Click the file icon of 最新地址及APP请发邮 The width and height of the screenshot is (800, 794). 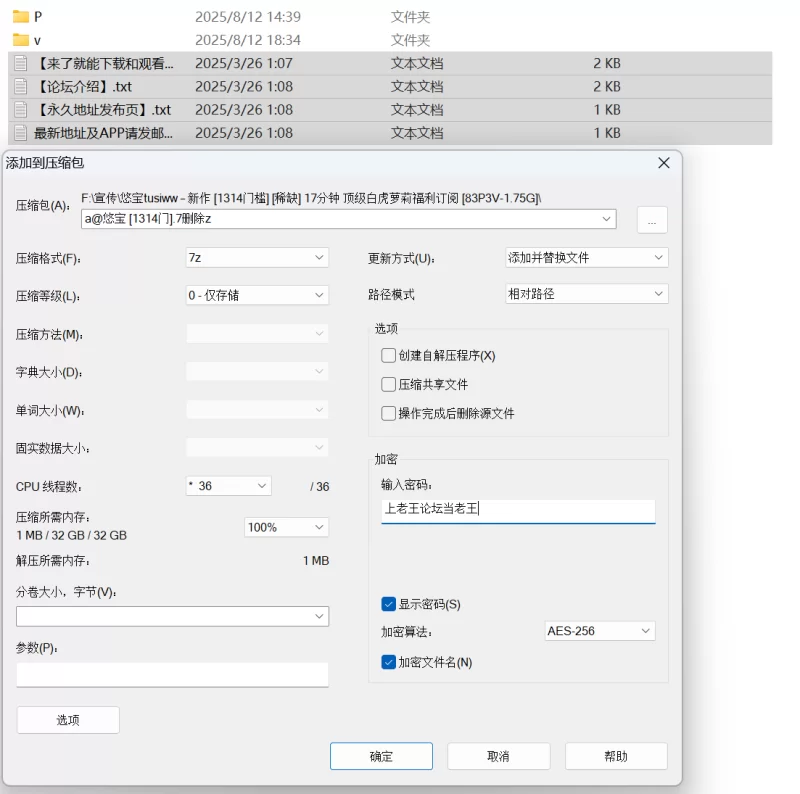point(20,133)
